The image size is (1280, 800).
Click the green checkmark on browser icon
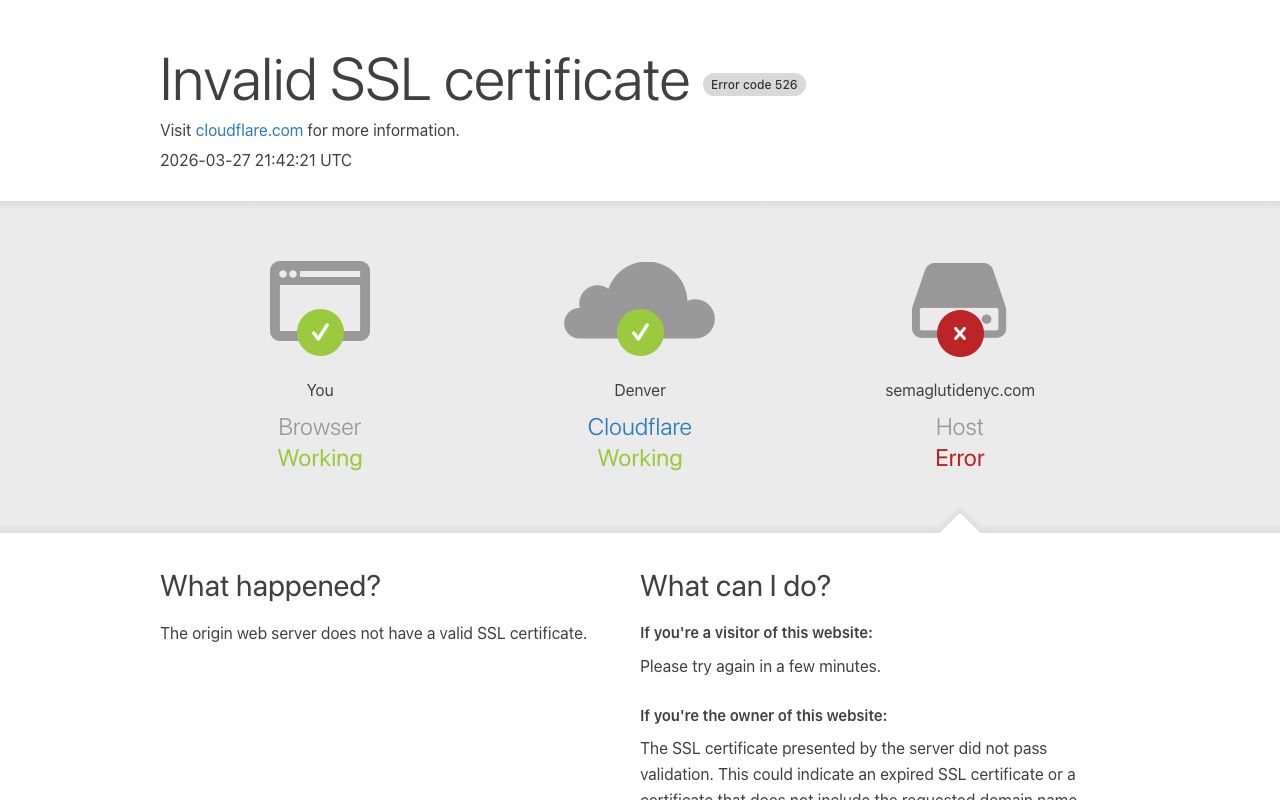point(320,332)
